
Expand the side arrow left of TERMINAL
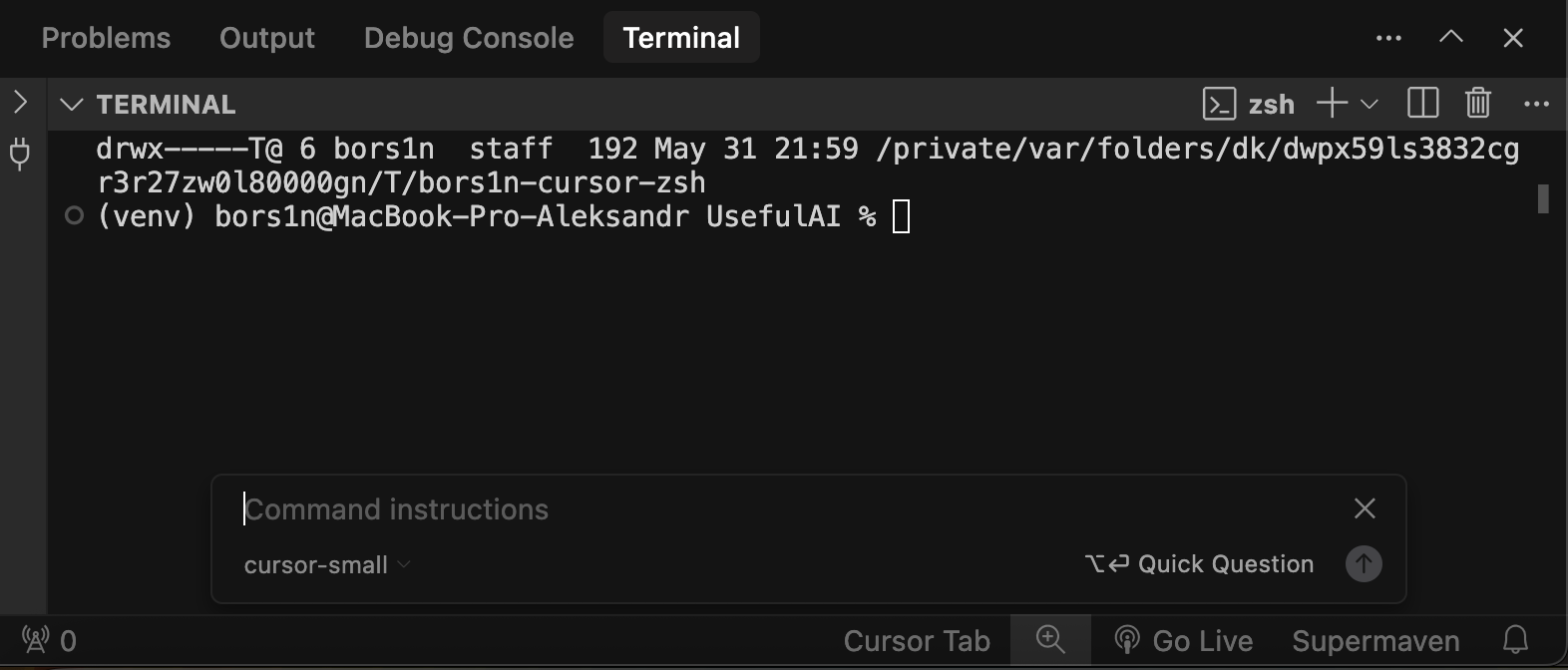21,102
